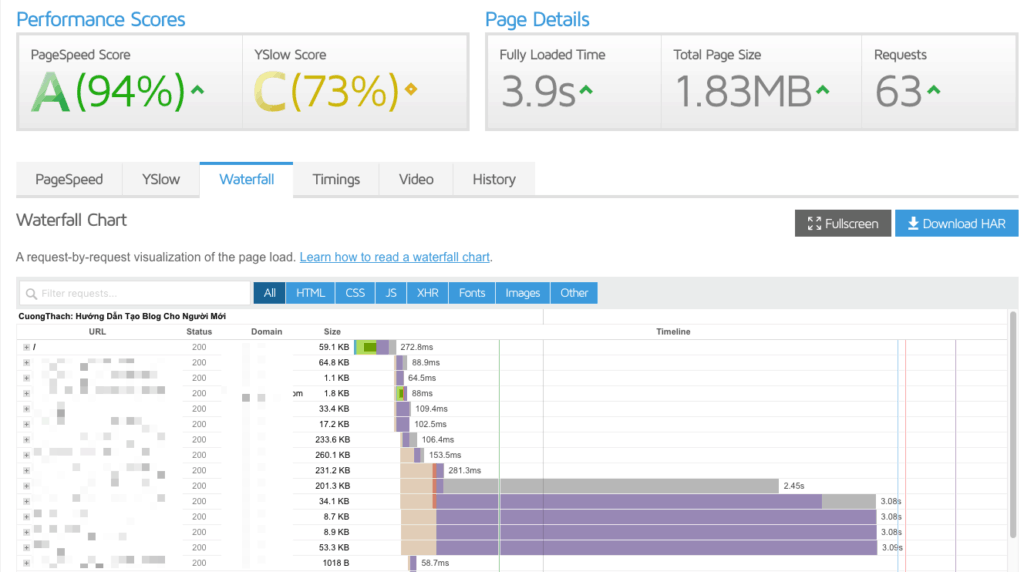The height and width of the screenshot is (572, 1024).
Task: Expand the 8.9 KB request row
Action: click(26, 532)
